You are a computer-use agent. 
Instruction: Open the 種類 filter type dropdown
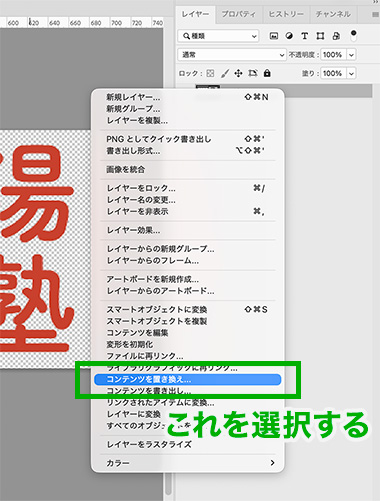pyautogui.click(x=219, y=36)
